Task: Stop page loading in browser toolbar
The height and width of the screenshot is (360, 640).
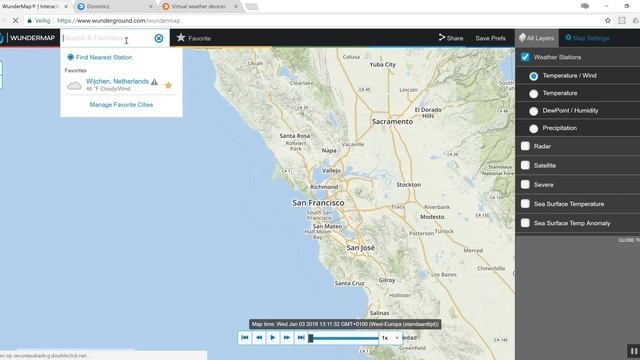Action: pyautogui.click(x=15, y=20)
